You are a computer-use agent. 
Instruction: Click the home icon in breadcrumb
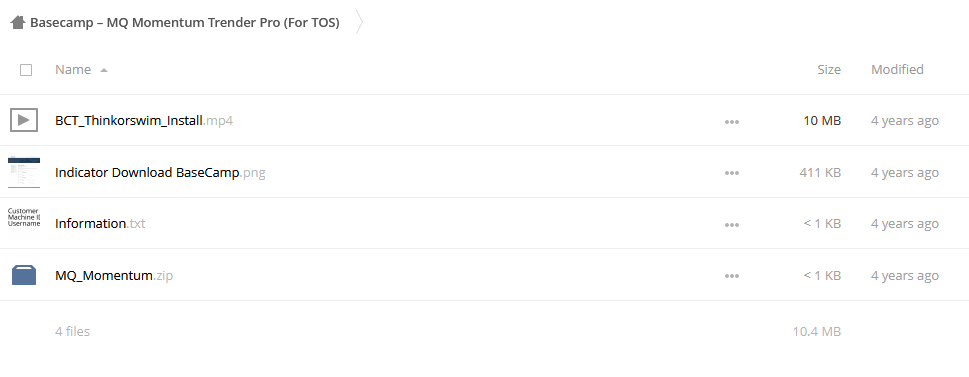[17, 23]
